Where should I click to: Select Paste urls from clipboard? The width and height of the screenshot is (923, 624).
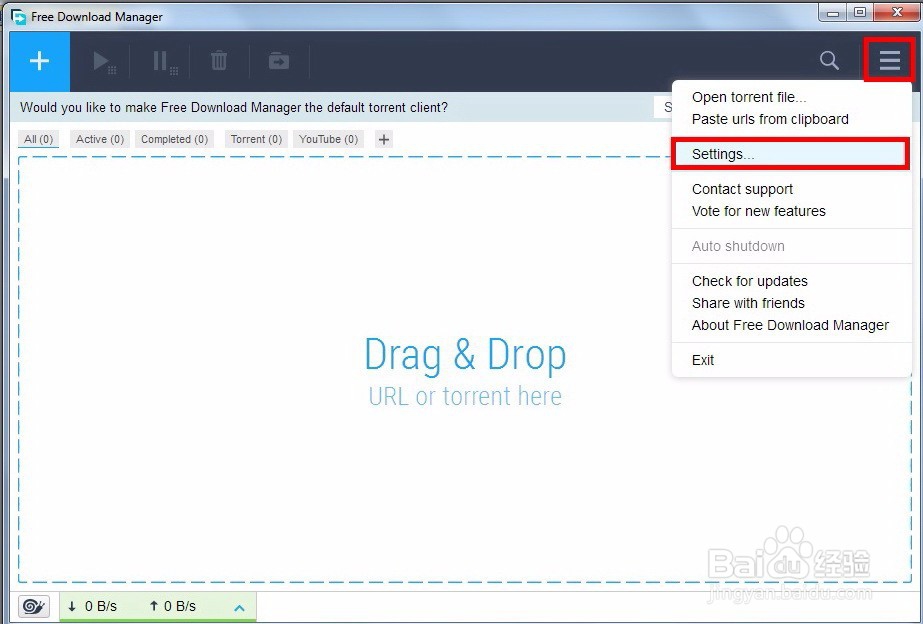(x=791, y=120)
